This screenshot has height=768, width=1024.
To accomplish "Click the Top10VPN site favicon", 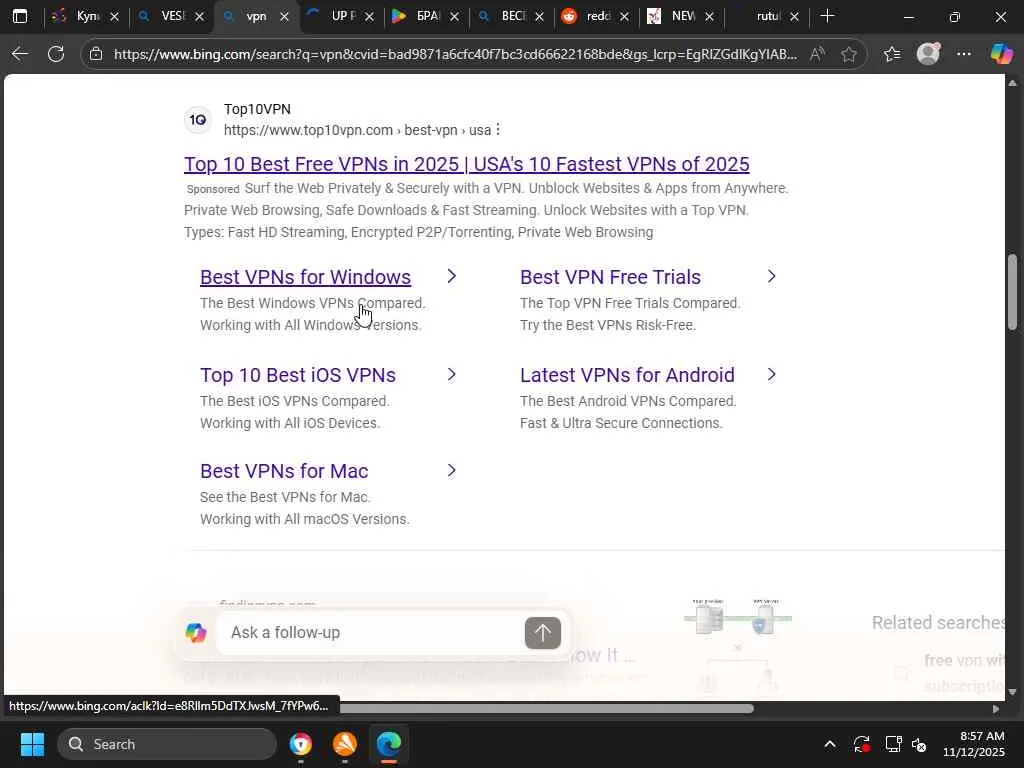I will pyautogui.click(x=197, y=120).
